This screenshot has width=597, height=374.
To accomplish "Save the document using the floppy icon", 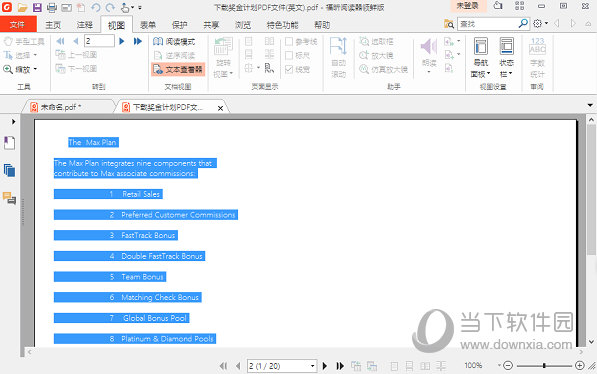I will [x=37, y=7].
